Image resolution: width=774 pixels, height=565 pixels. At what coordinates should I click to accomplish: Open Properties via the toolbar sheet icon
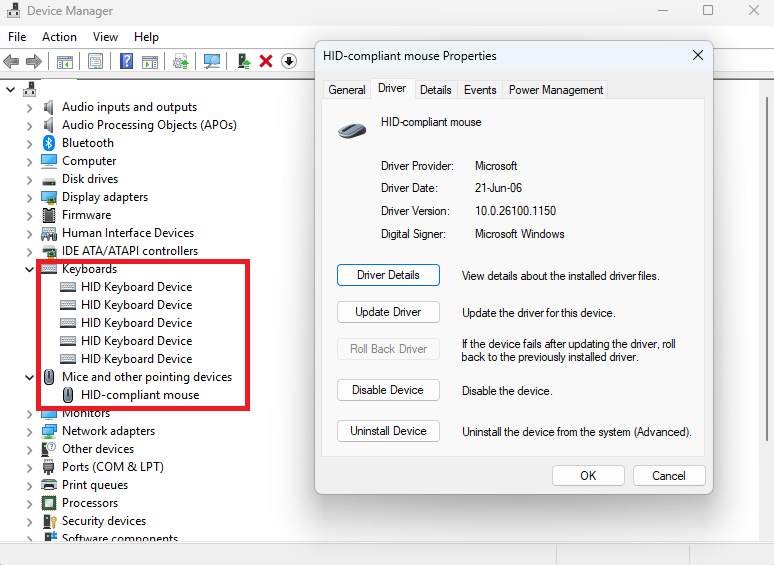point(95,62)
